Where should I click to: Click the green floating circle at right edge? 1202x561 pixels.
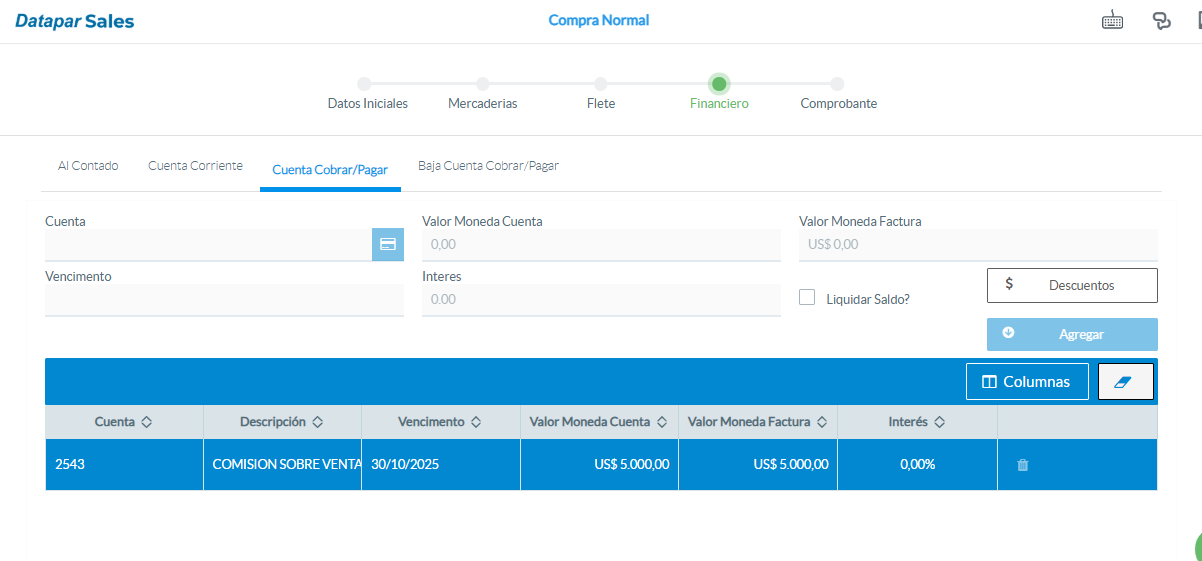(x=1198, y=547)
